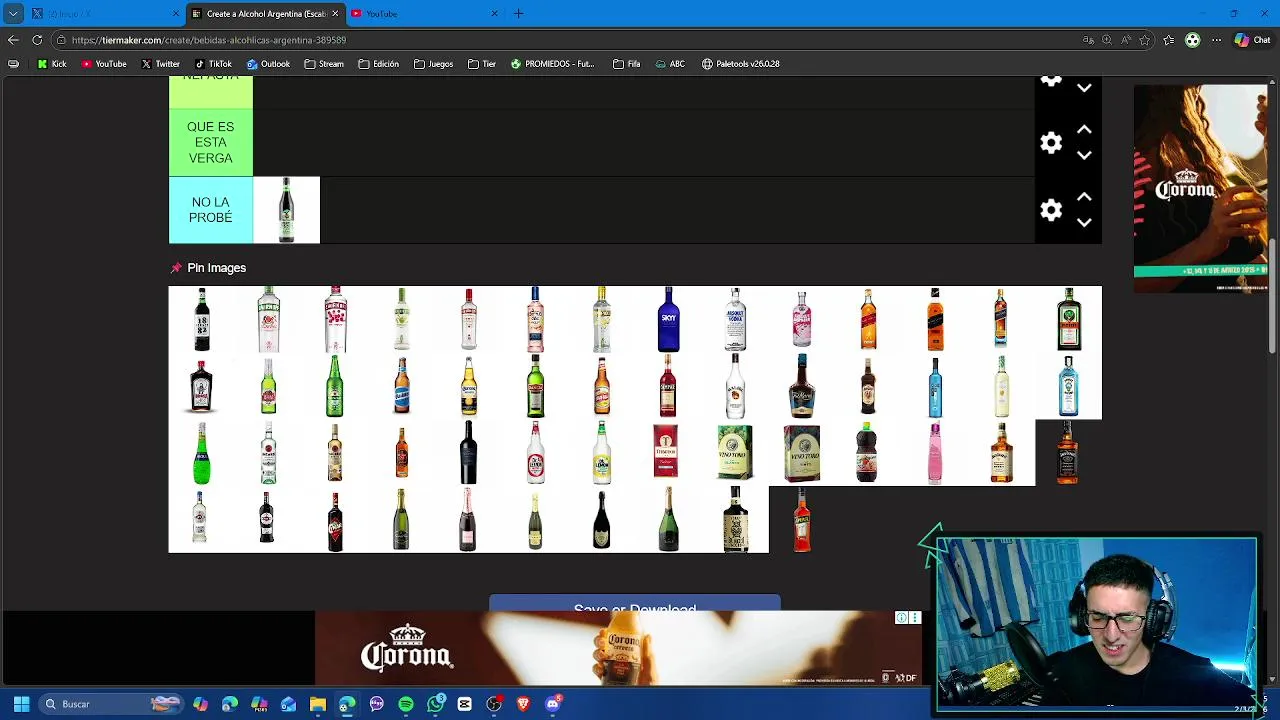Open the PROMIEDOS bookmark
Viewport: 1280px width, 720px height.
click(x=552, y=64)
